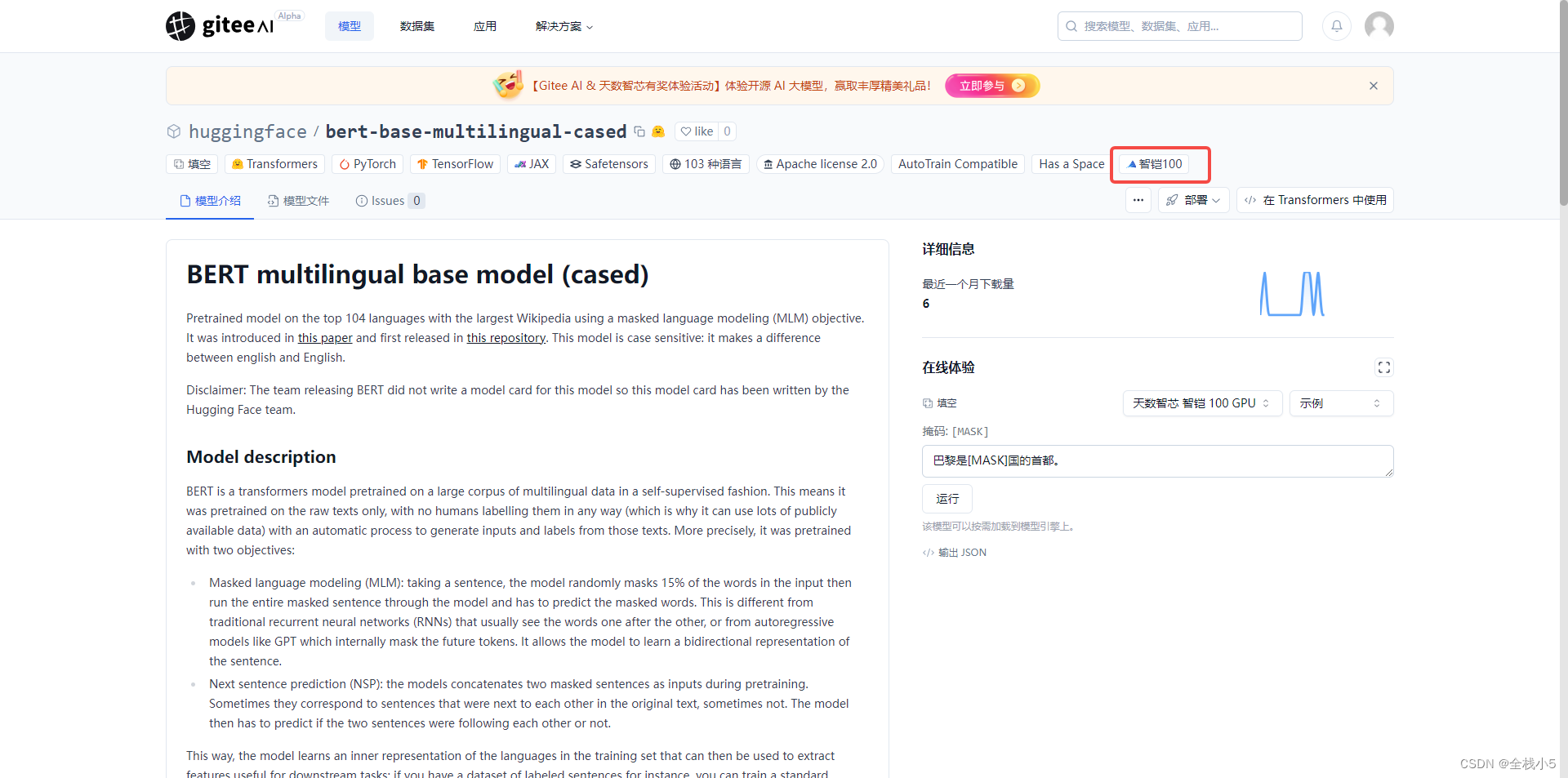Click 在 Transformers 中使用 button
Screen dimensions: 1568x778
click(x=1315, y=200)
